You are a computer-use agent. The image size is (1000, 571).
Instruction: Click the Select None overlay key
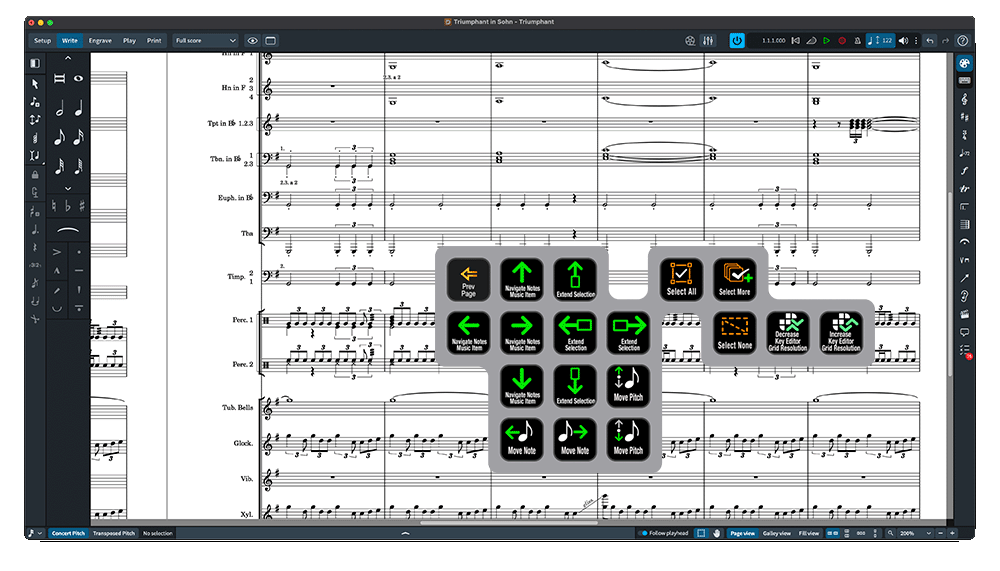coord(735,332)
